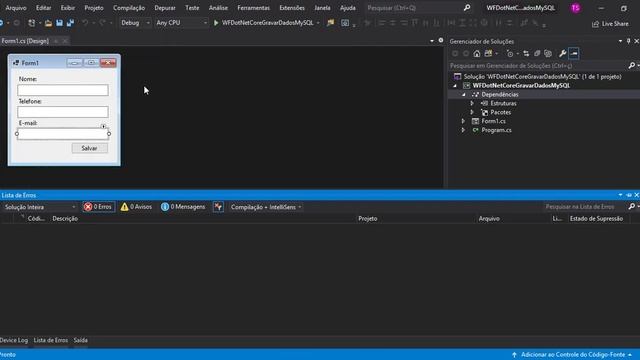Click the search magnifier in title bar

tap(467, 8)
